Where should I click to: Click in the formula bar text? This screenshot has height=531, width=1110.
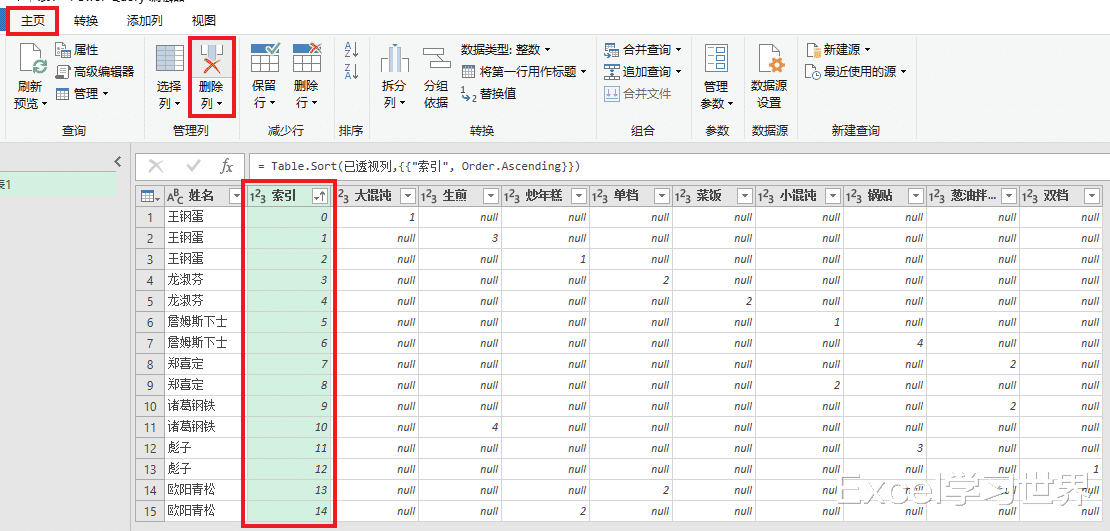click(419, 166)
